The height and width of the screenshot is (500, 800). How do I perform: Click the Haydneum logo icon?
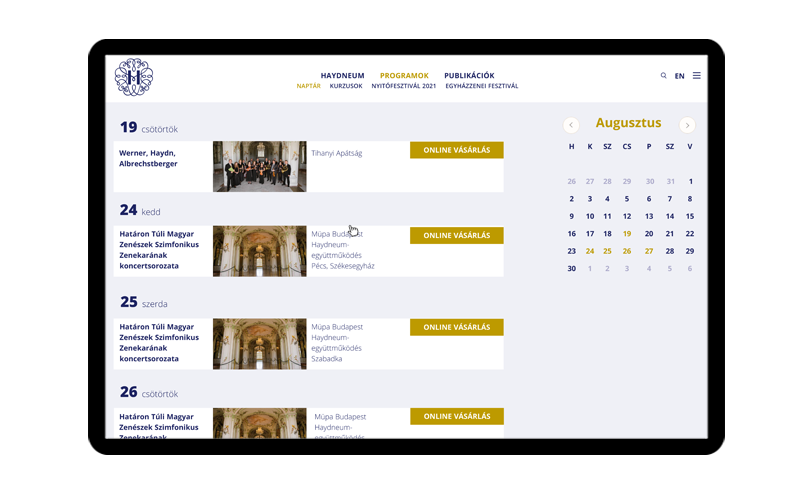134,77
